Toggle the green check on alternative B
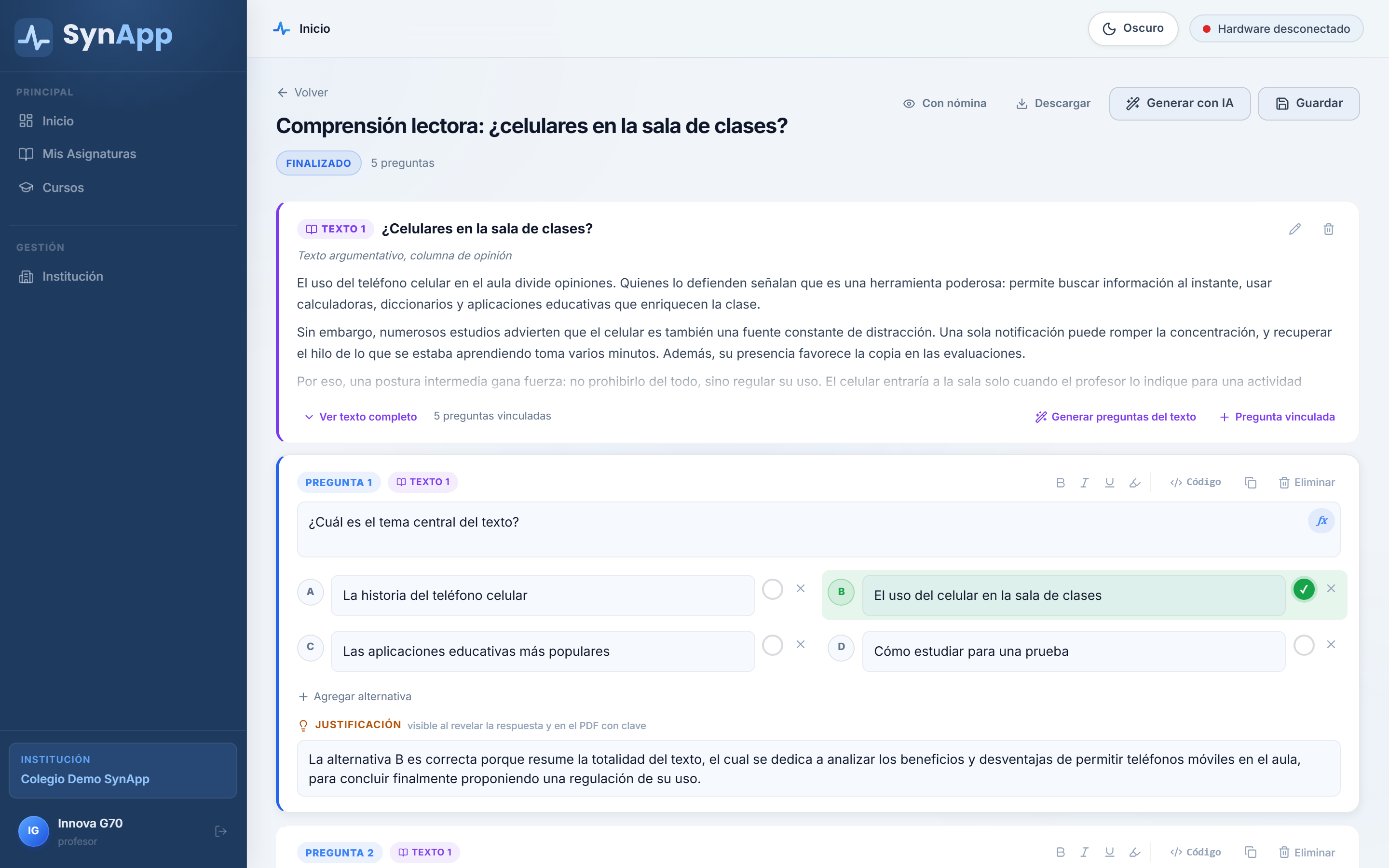Image resolution: width=1389 pixels, height=868 pixels. click(x=1304, y=589)
